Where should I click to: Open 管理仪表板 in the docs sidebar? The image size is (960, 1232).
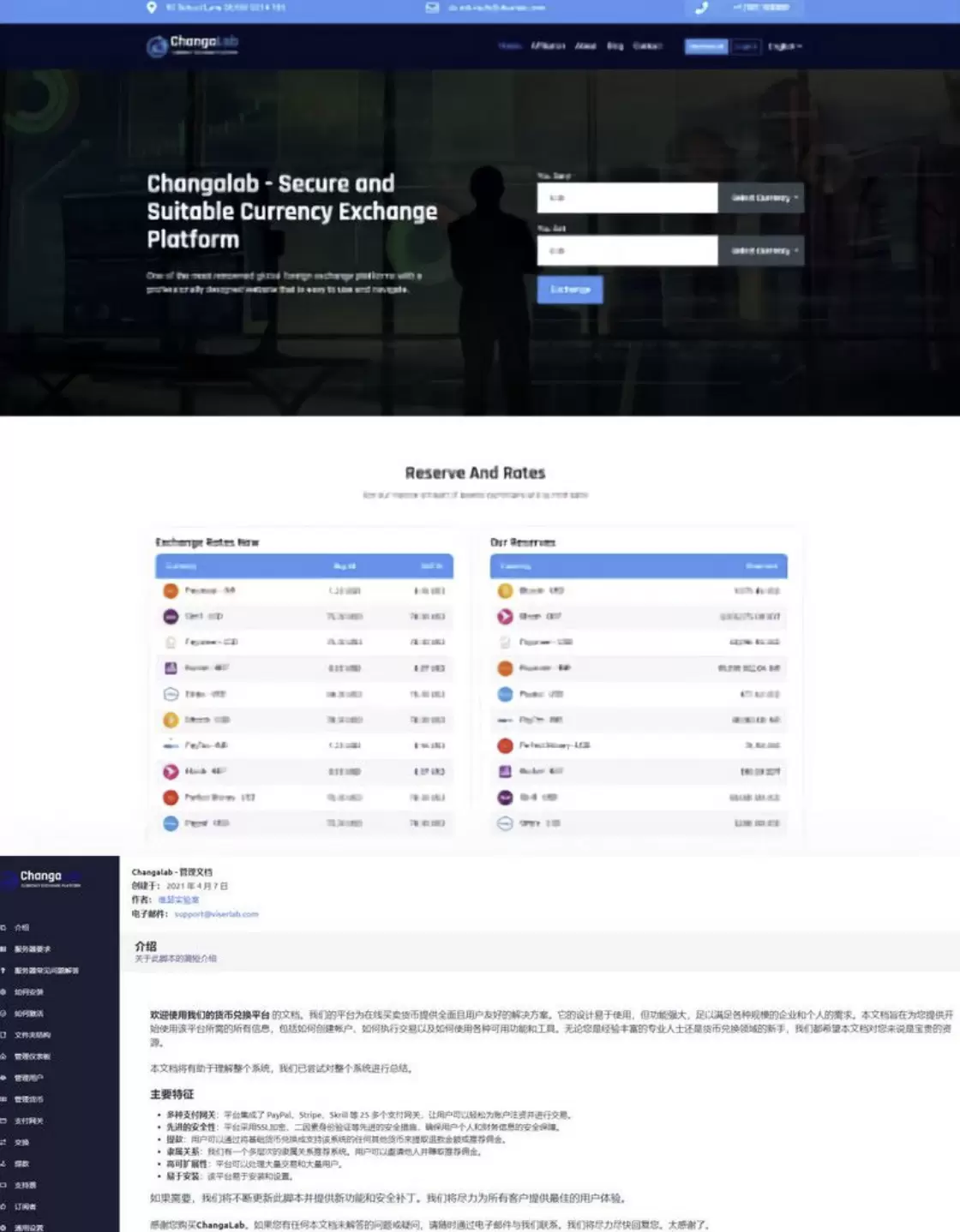tap(33, 1056)
